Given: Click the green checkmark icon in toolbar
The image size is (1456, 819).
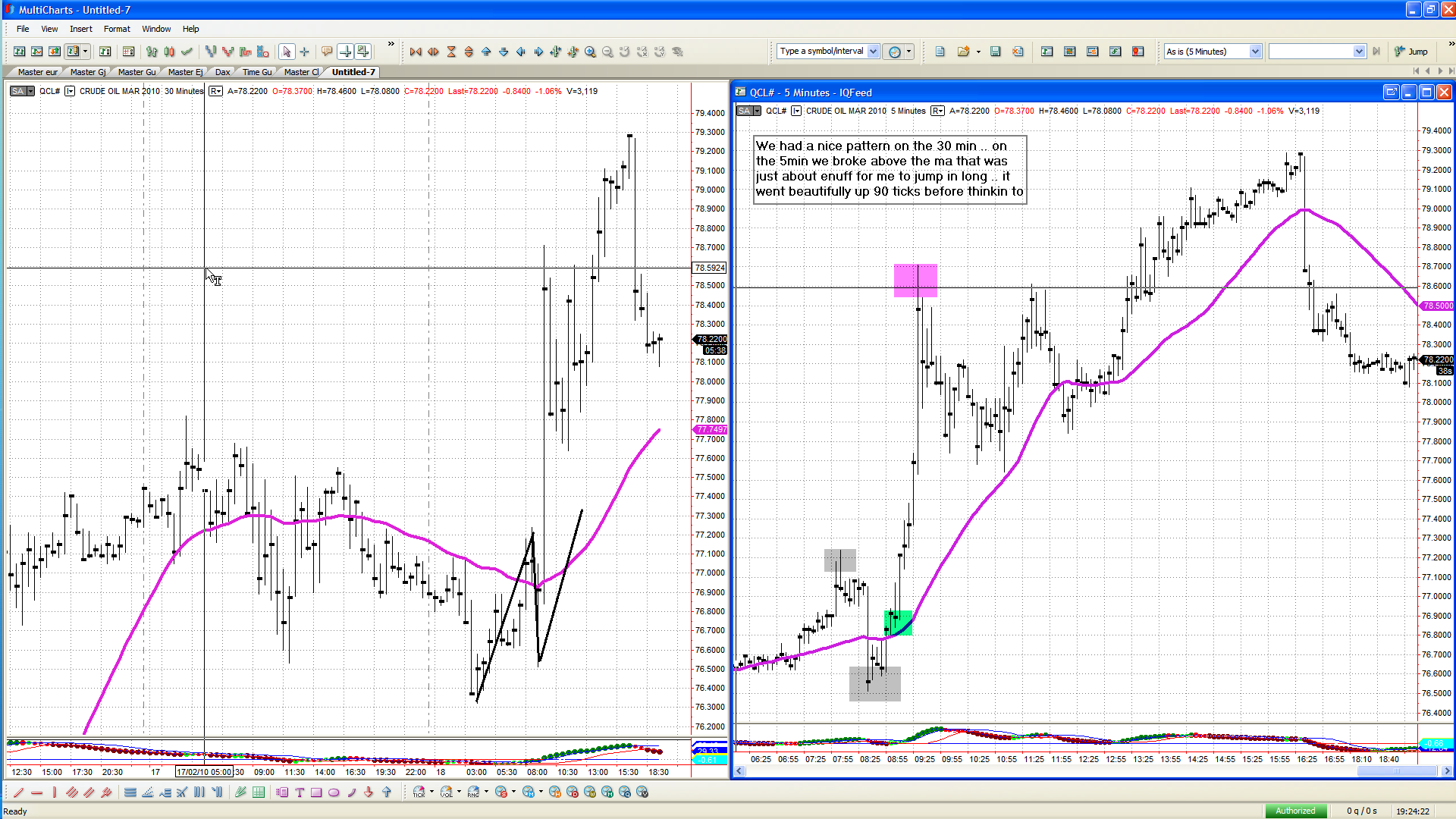Looking at the screenshot, I should (187, 52).
